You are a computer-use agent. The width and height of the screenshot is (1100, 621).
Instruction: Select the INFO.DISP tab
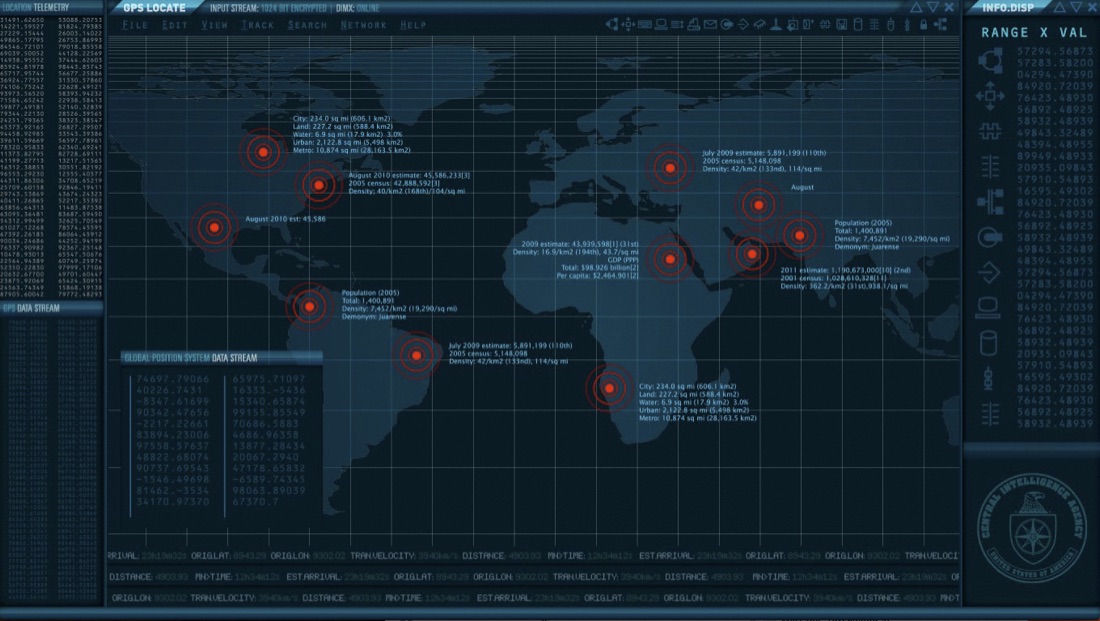click(x=1007, y=8)
